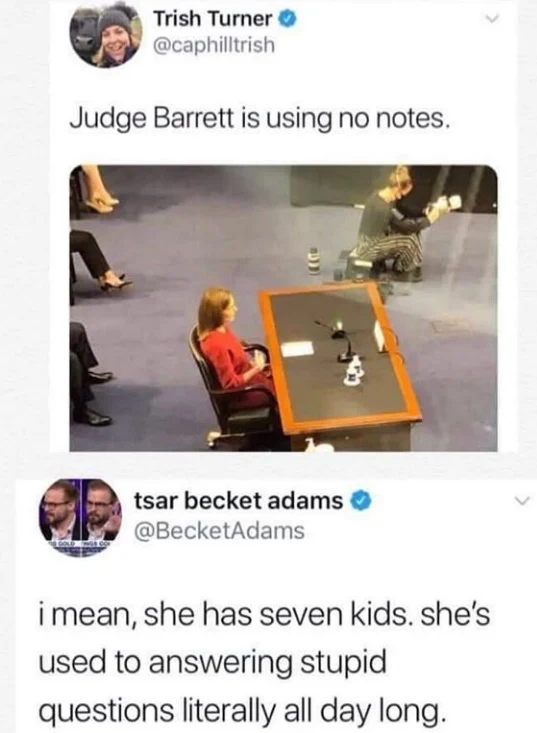The image size is (537, 733).
Task: Click the water bottles on the desk
Action: 354,371
